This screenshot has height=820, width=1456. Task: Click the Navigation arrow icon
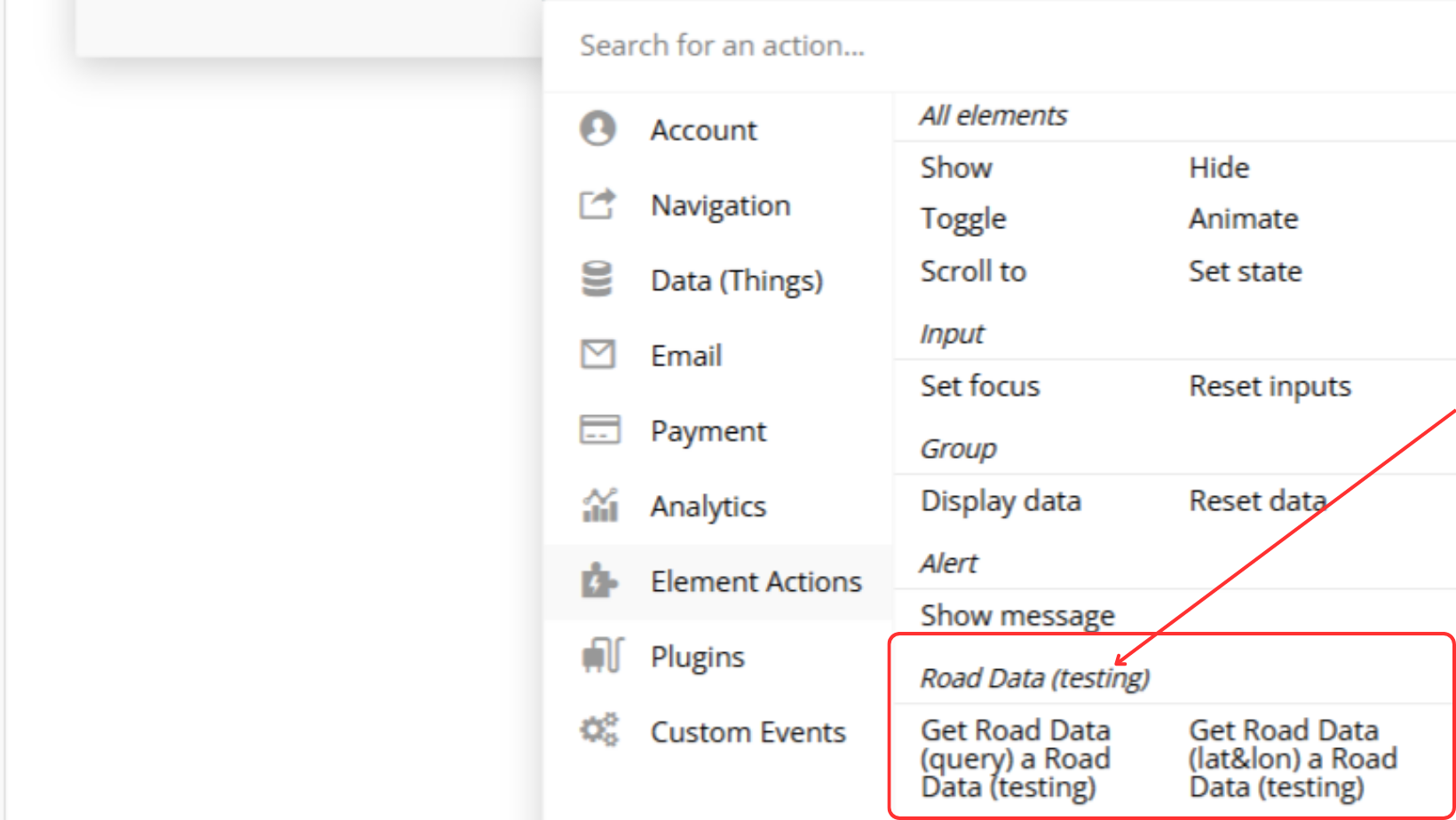pyautogui.click(x=597, y=204)
